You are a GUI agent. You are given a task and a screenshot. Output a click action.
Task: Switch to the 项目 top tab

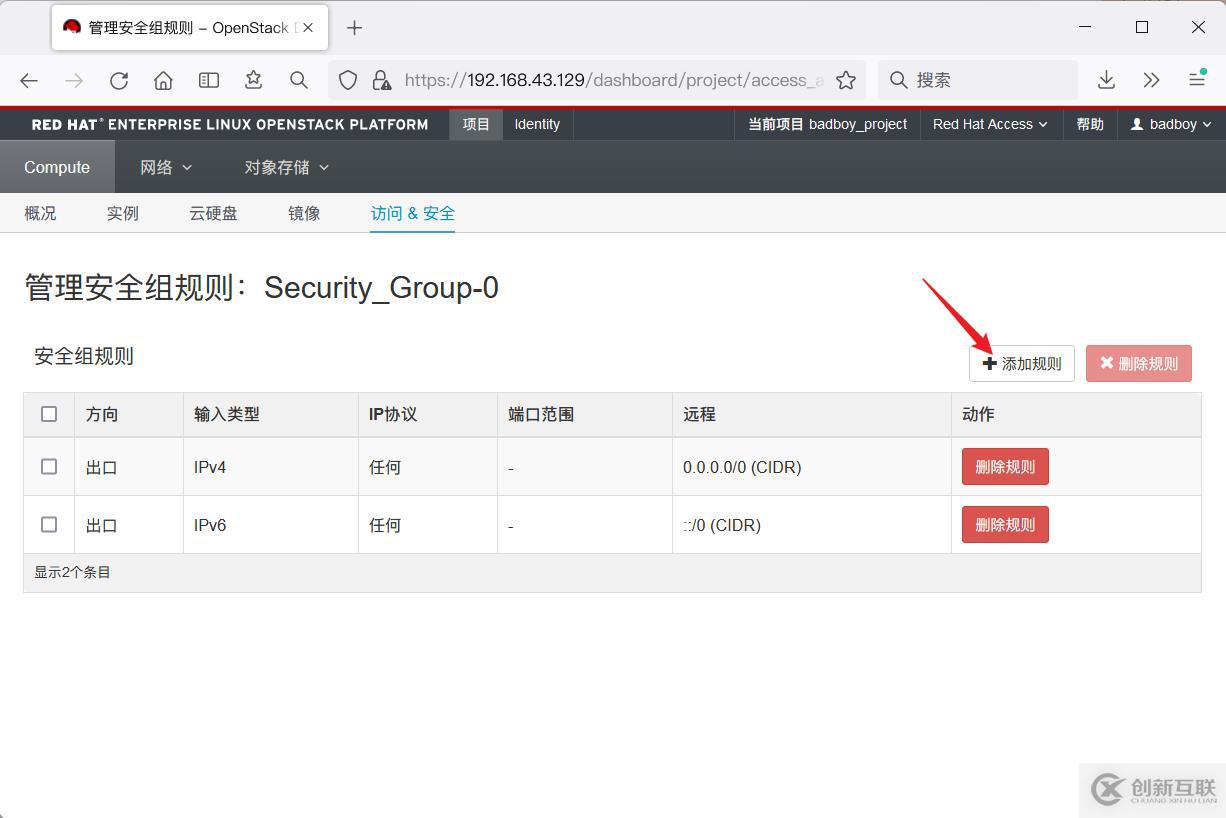point(476,124)
